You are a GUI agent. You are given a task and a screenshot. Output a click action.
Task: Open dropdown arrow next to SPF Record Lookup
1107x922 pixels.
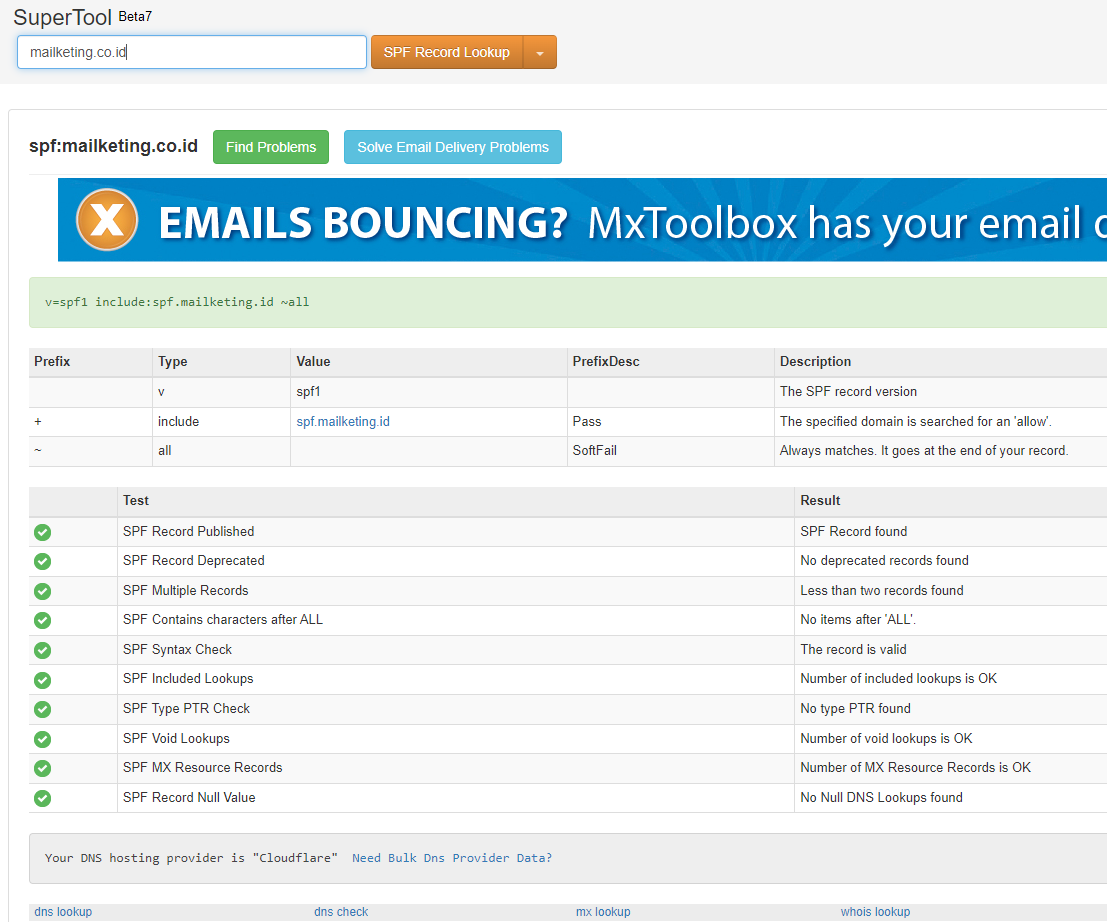point(540,53)
